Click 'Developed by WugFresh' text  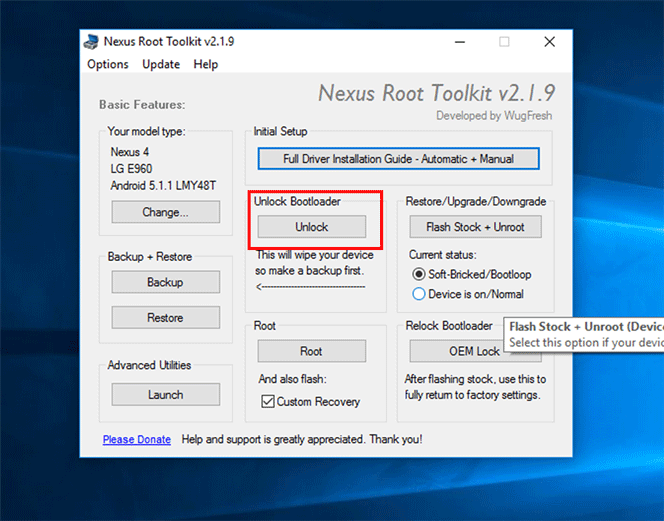pyautogui.click(x=494, y=116)
